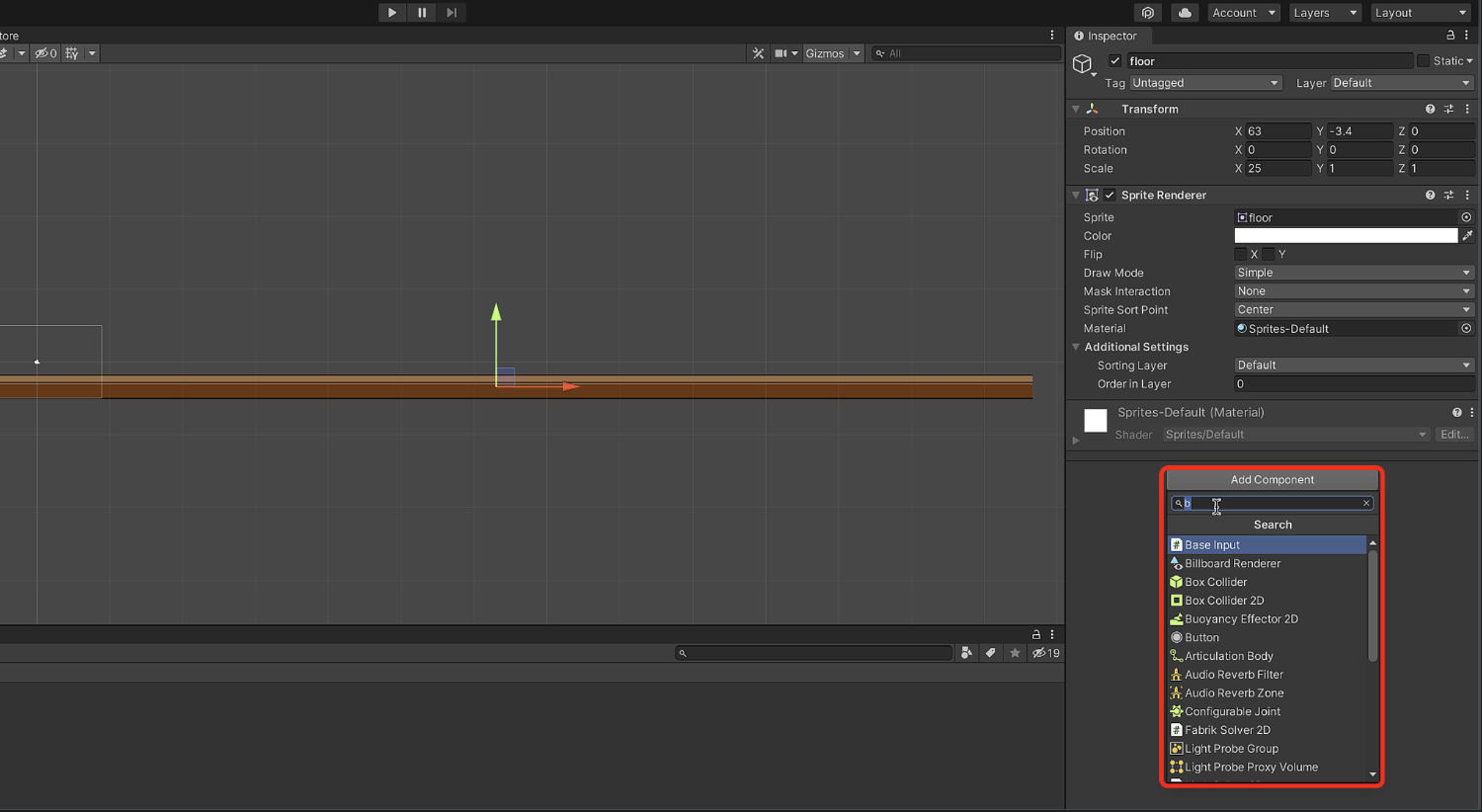Collapse the Additional Settings section
The width and height of the screenshot is (1482, 812).
[1076, 347]
